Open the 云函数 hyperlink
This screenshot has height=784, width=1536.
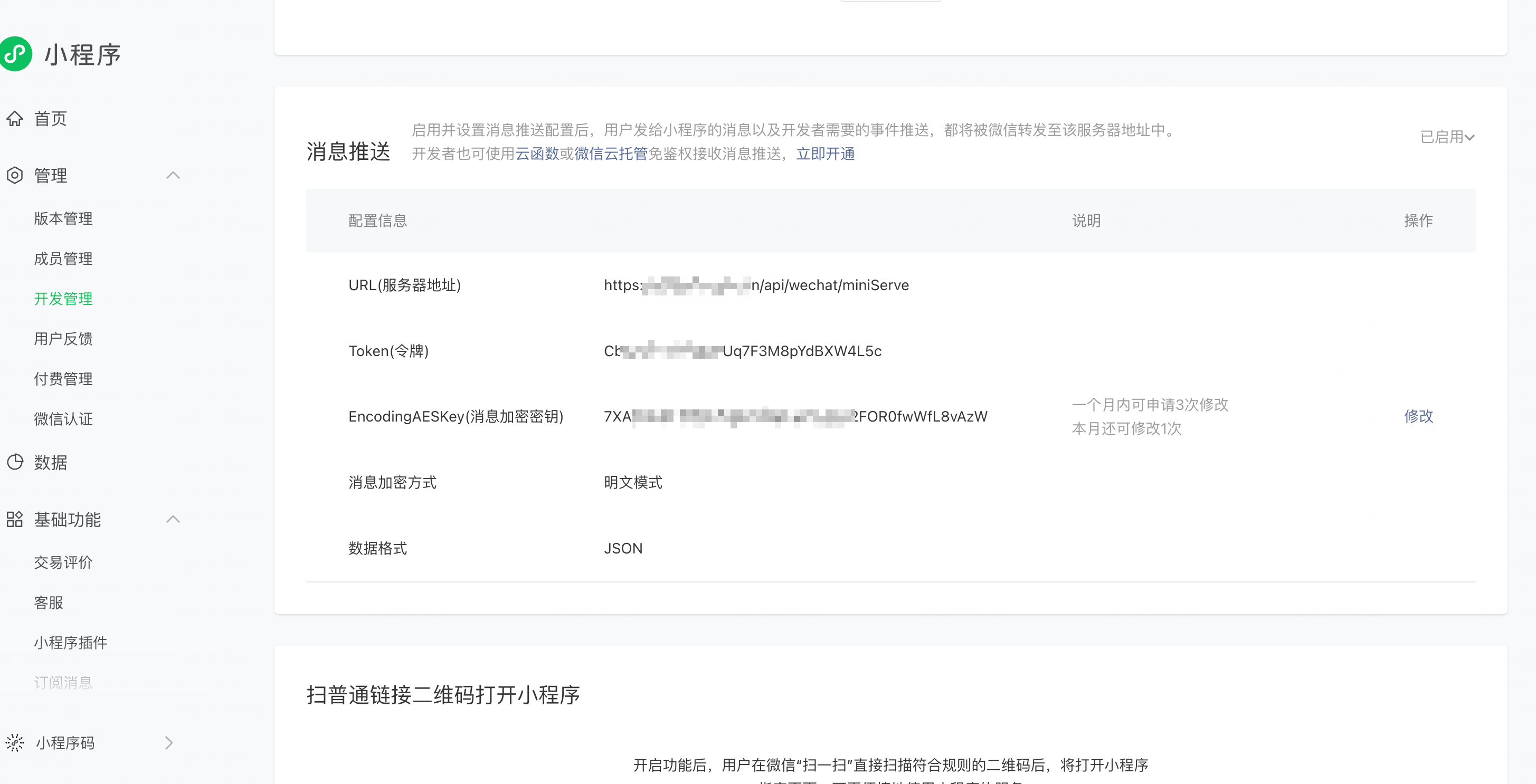click(537, 154)
